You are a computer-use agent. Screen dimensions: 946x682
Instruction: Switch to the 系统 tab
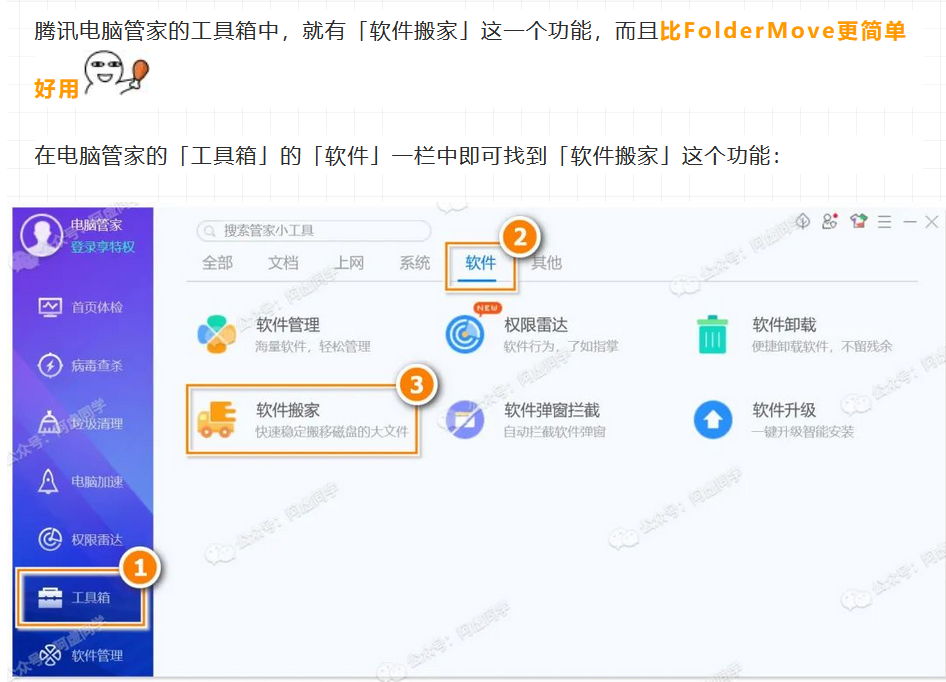(414, 263)
